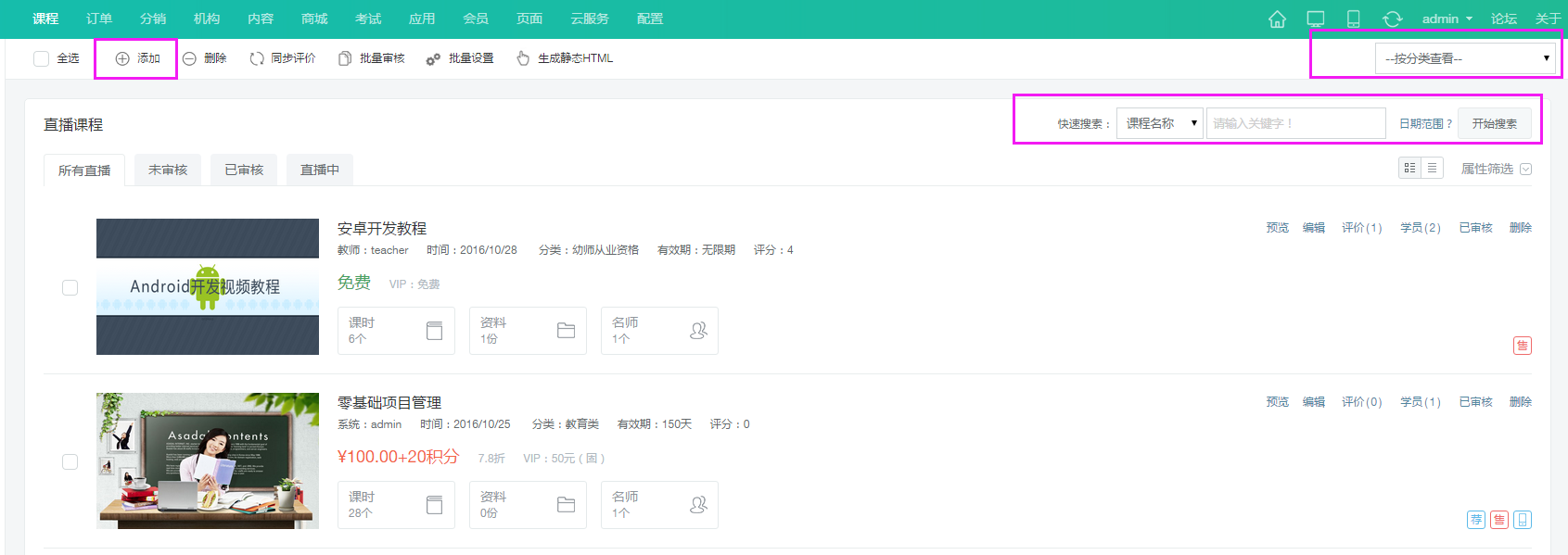This screenshot has width=1568, height=555.
Task: Open the desktop monitor preview icon
Action: click(1315, 19)
